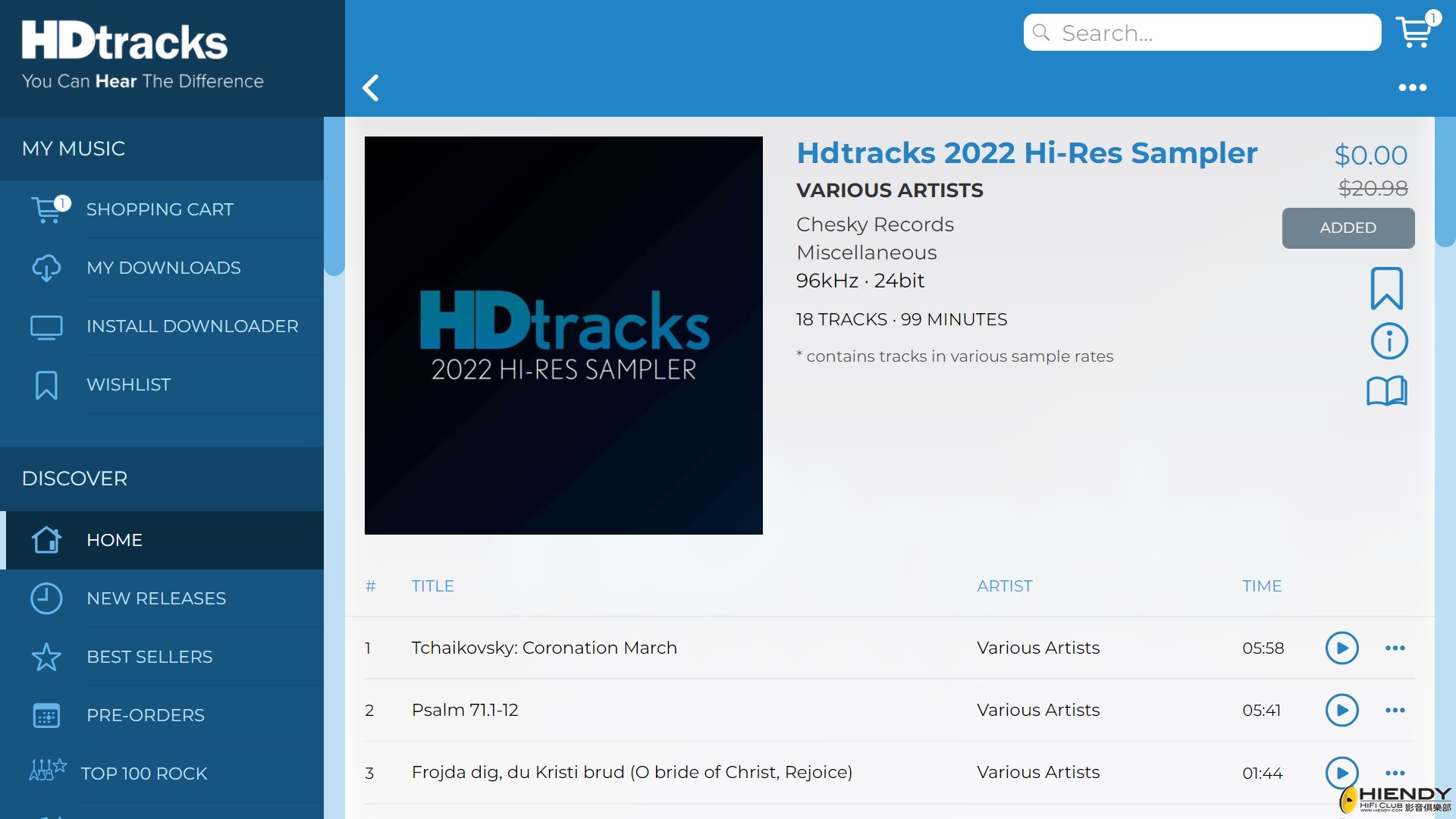This screenshot has width=1456, height=819.
Task: Select the My Downloads icon in sidebar
Action: [46, 268]
